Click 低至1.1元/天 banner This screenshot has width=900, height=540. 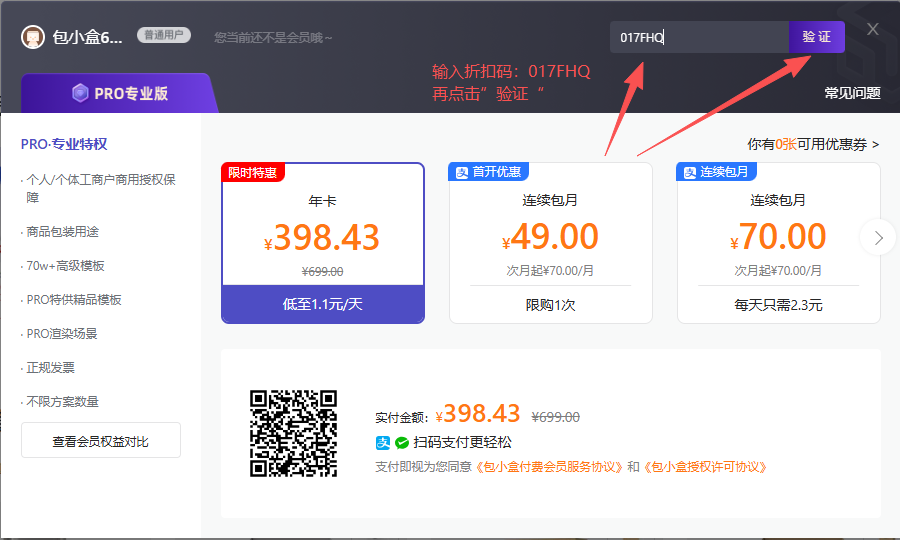(x=323, y=304)
